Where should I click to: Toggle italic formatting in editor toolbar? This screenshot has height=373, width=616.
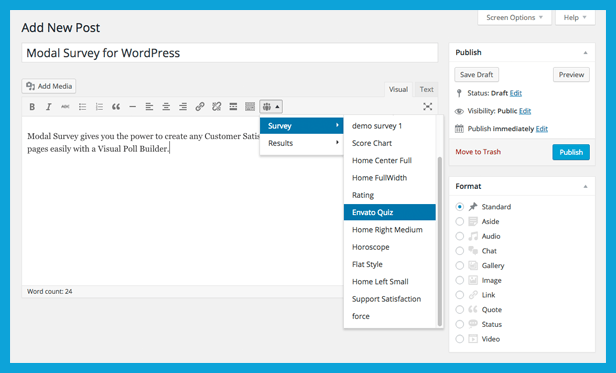[49, 107]
